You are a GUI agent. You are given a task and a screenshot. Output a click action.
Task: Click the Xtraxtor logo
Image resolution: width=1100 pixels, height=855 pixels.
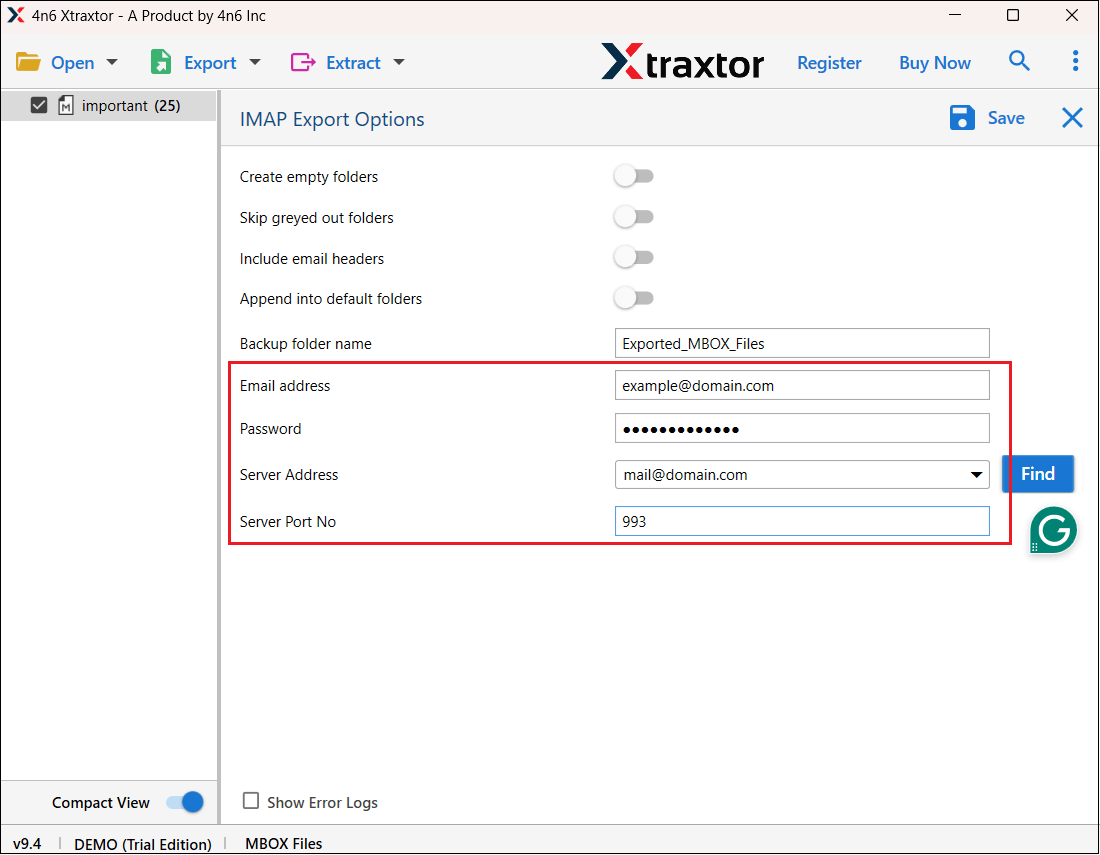point(683,62)
